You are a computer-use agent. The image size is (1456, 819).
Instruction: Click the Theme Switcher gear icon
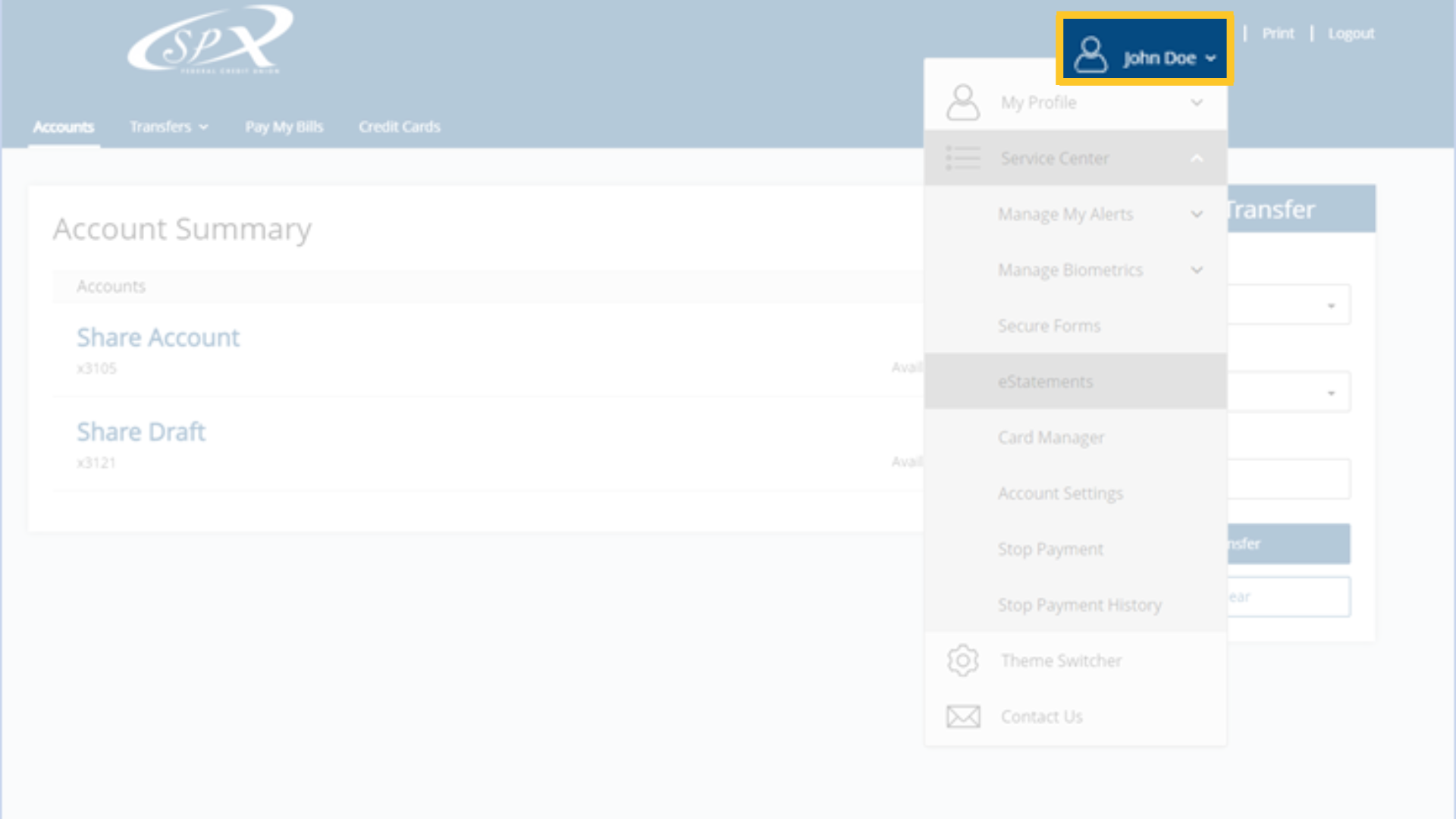[963, 661]
